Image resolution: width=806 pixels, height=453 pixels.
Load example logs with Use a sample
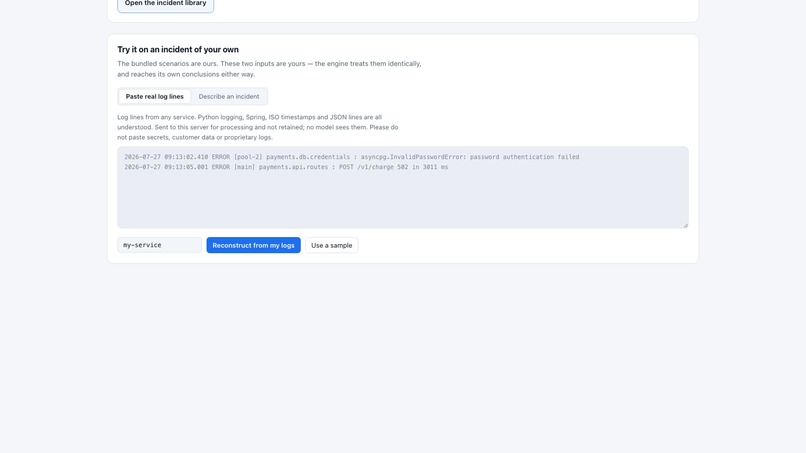[x=332, y=245]
